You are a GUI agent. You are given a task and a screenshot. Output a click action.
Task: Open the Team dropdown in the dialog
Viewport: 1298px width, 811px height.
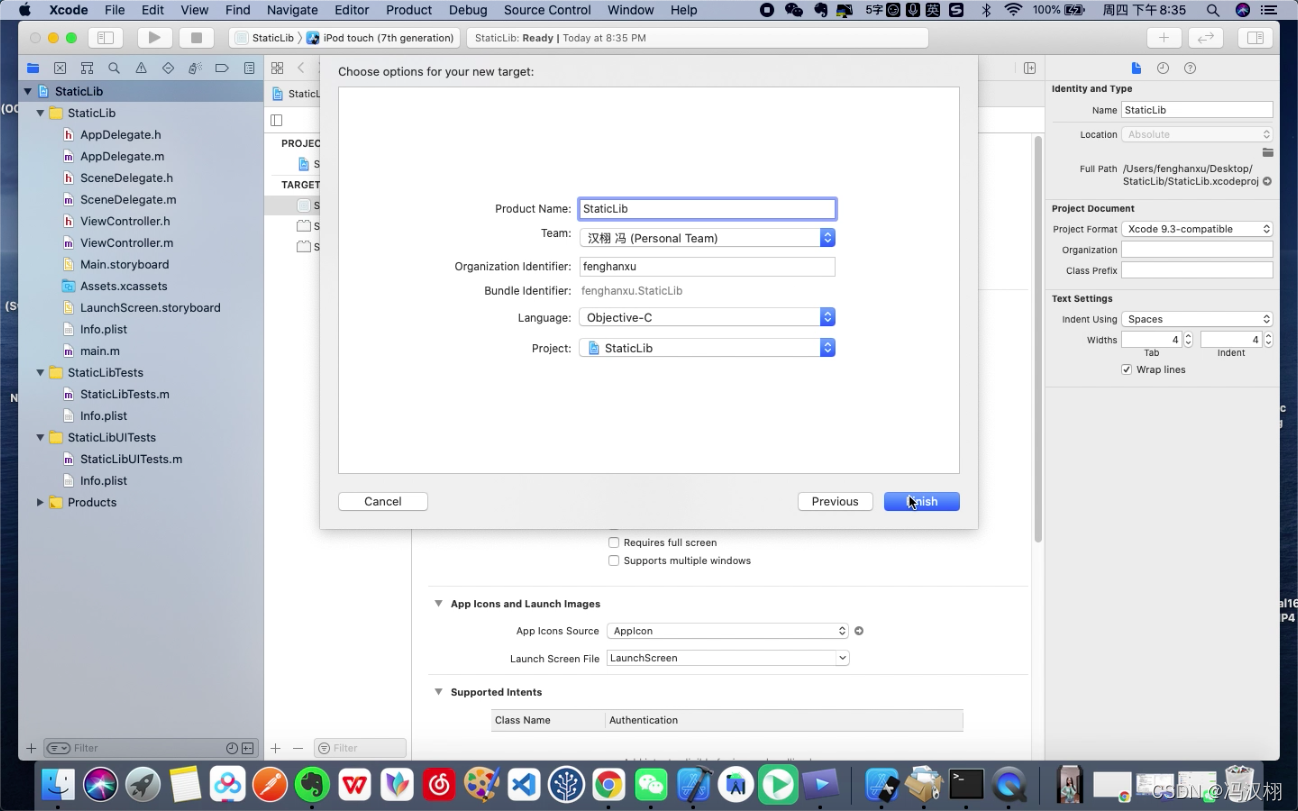[707, 238]
